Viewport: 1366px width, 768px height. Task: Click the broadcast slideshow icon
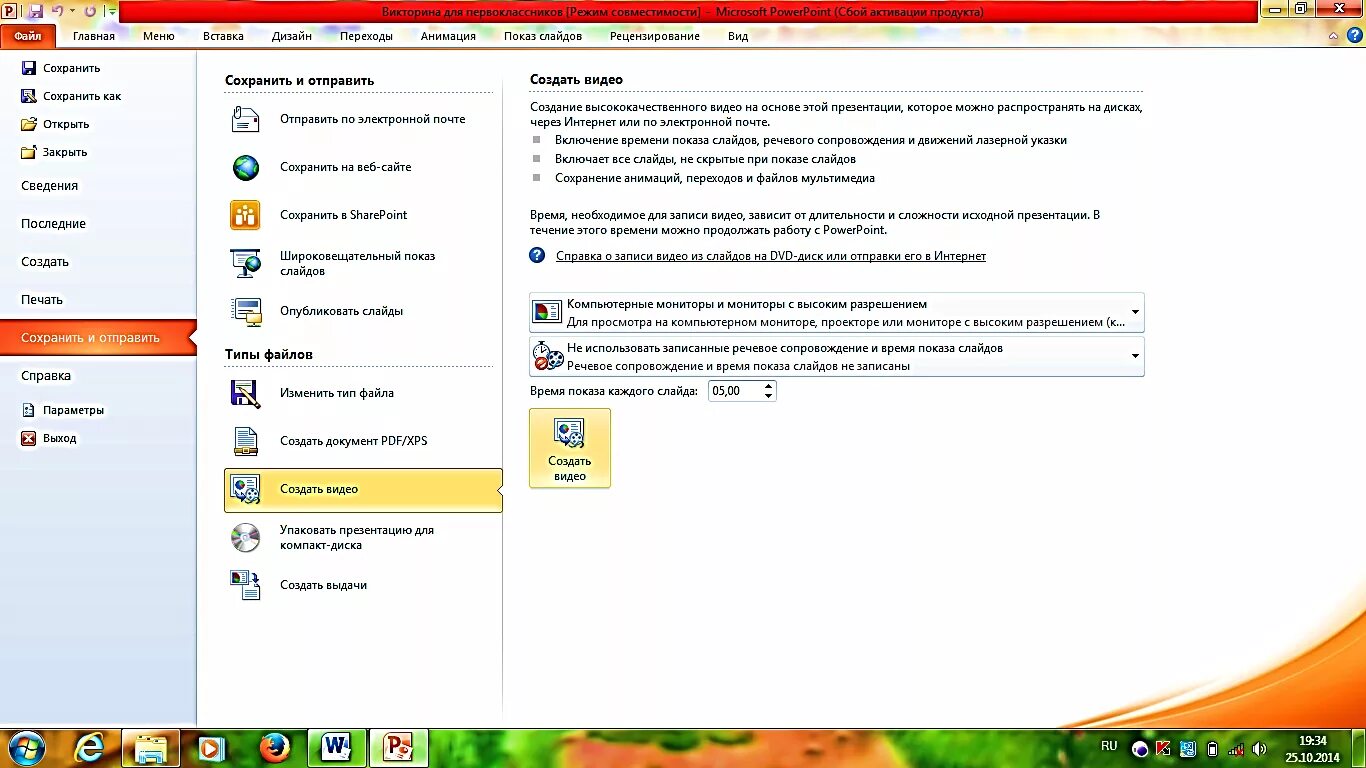[245, 263]
